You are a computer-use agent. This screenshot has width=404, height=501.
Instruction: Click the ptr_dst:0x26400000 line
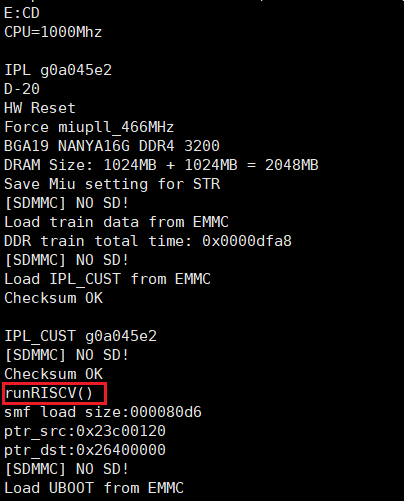[x=85, y=450]
